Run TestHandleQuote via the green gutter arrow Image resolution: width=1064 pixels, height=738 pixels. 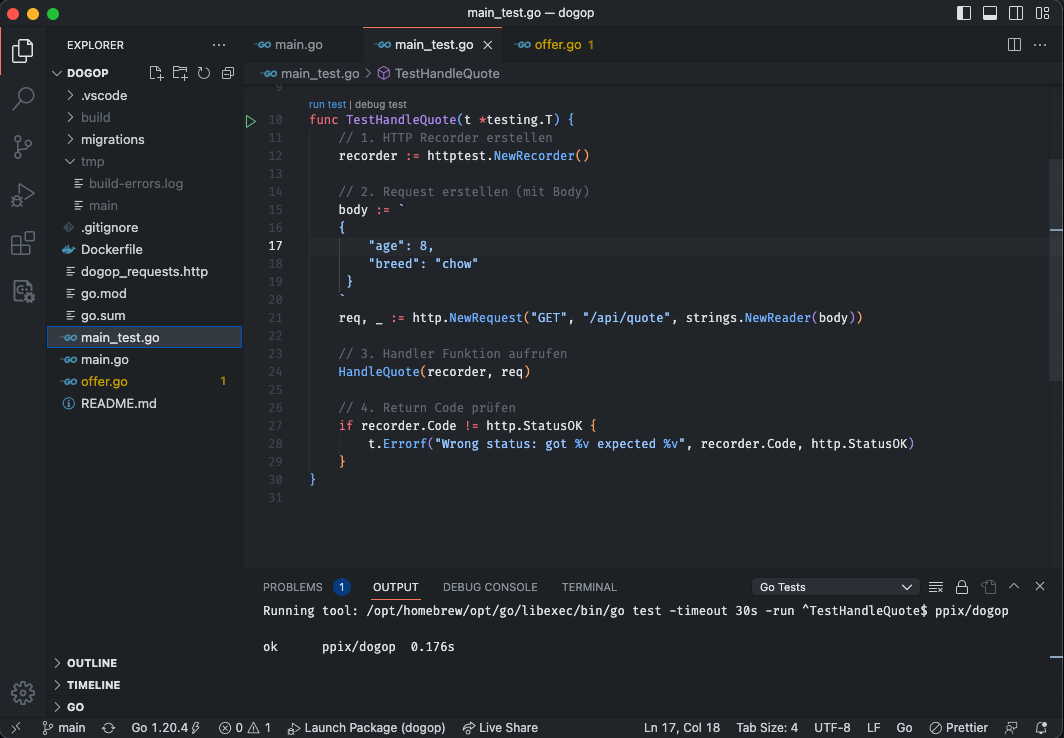[x=250, y=121]
